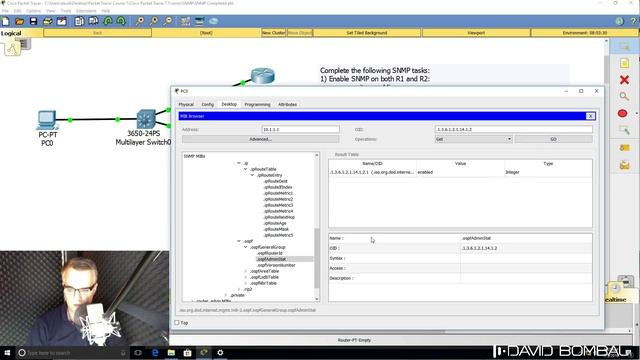This screenshot has height=360, width=640.
Task: Open File Explorer from the taskbar
Action: tap(171, 353)
